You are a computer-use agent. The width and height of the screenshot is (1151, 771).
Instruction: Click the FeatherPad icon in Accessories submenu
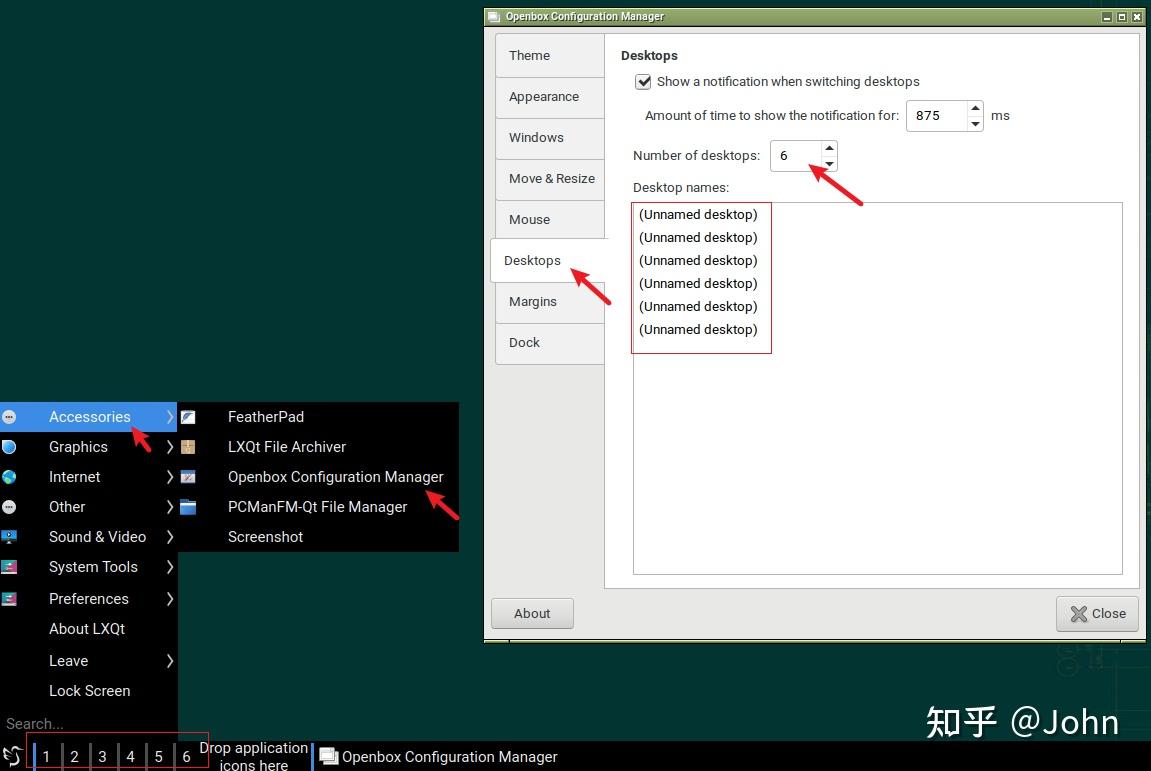click(188, 417)
